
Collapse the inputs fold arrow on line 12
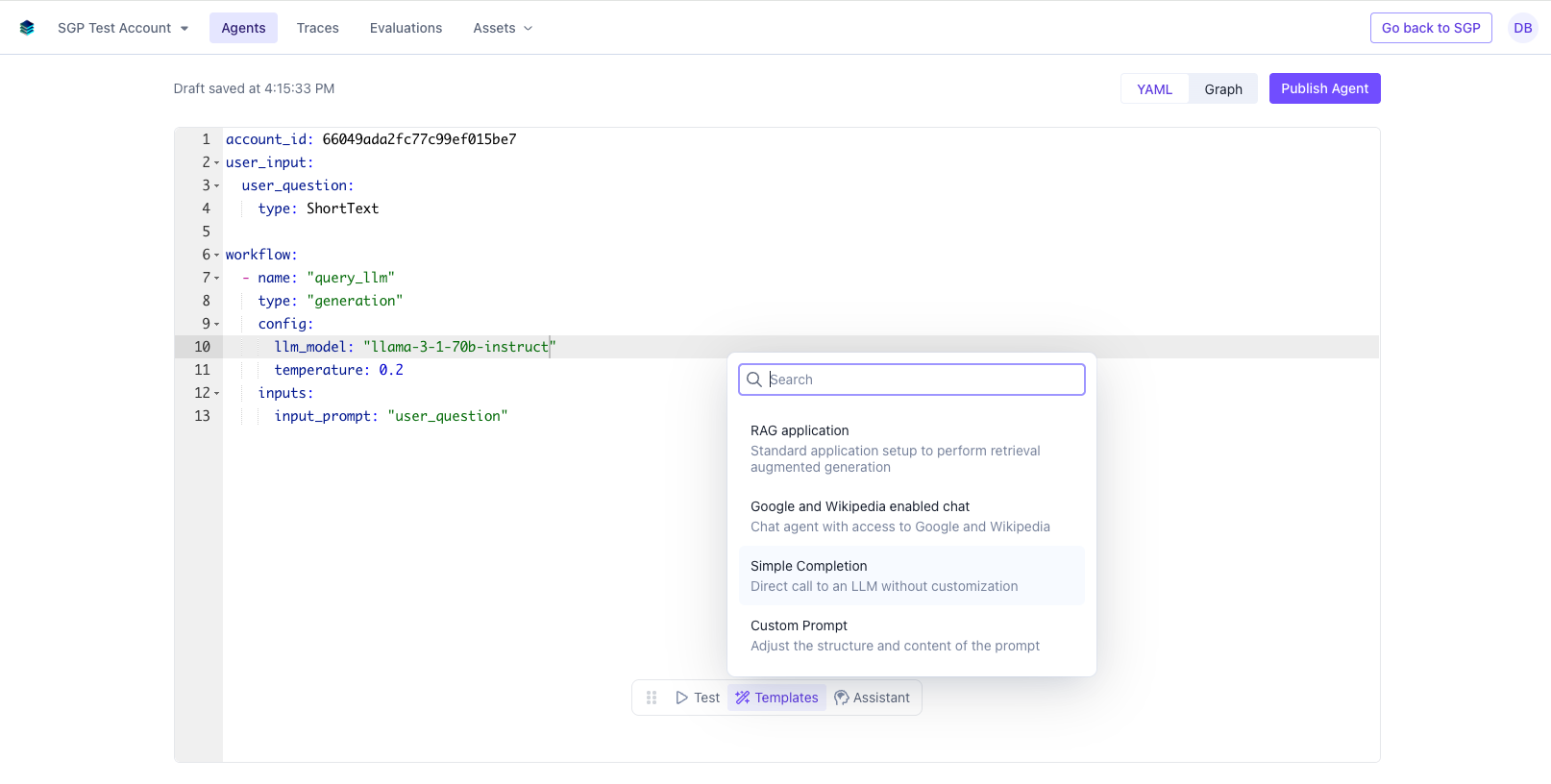click(x=216, y=394)
